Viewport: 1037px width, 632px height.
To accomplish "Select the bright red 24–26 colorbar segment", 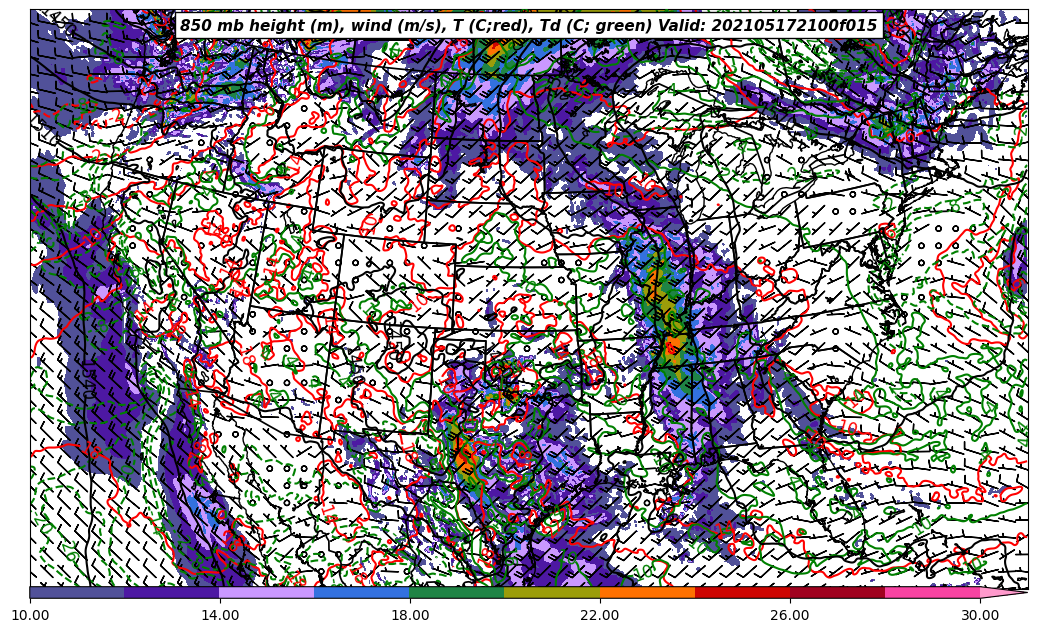I will (x=742, y=592).
